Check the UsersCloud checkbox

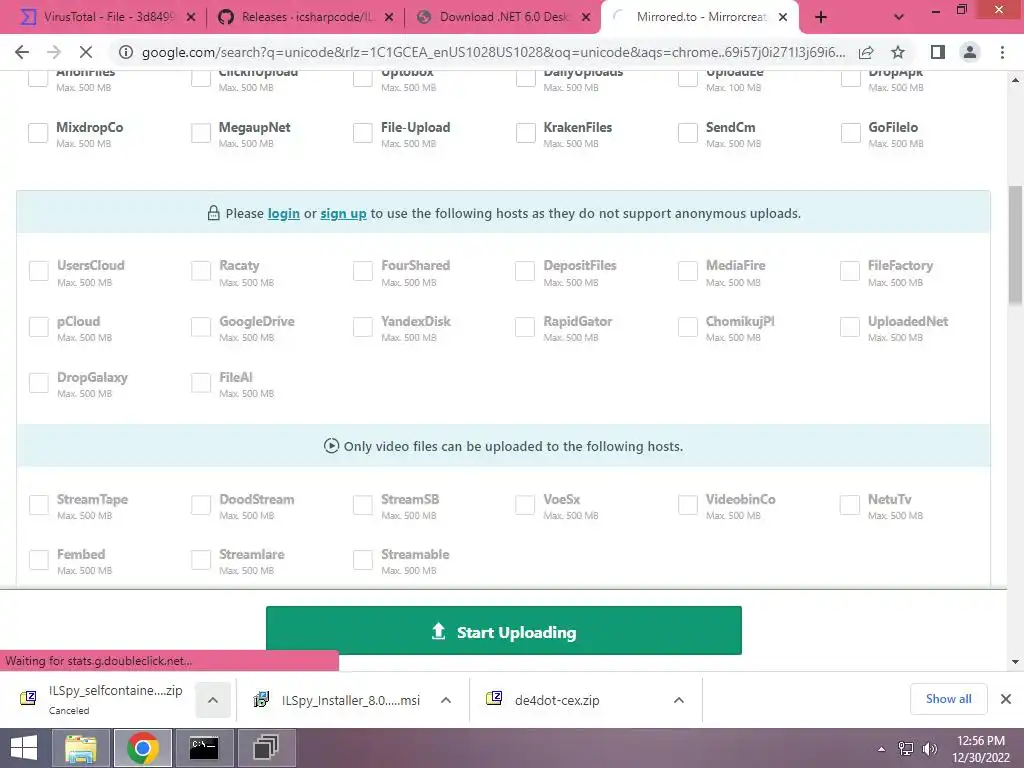[x=39, y=271]
